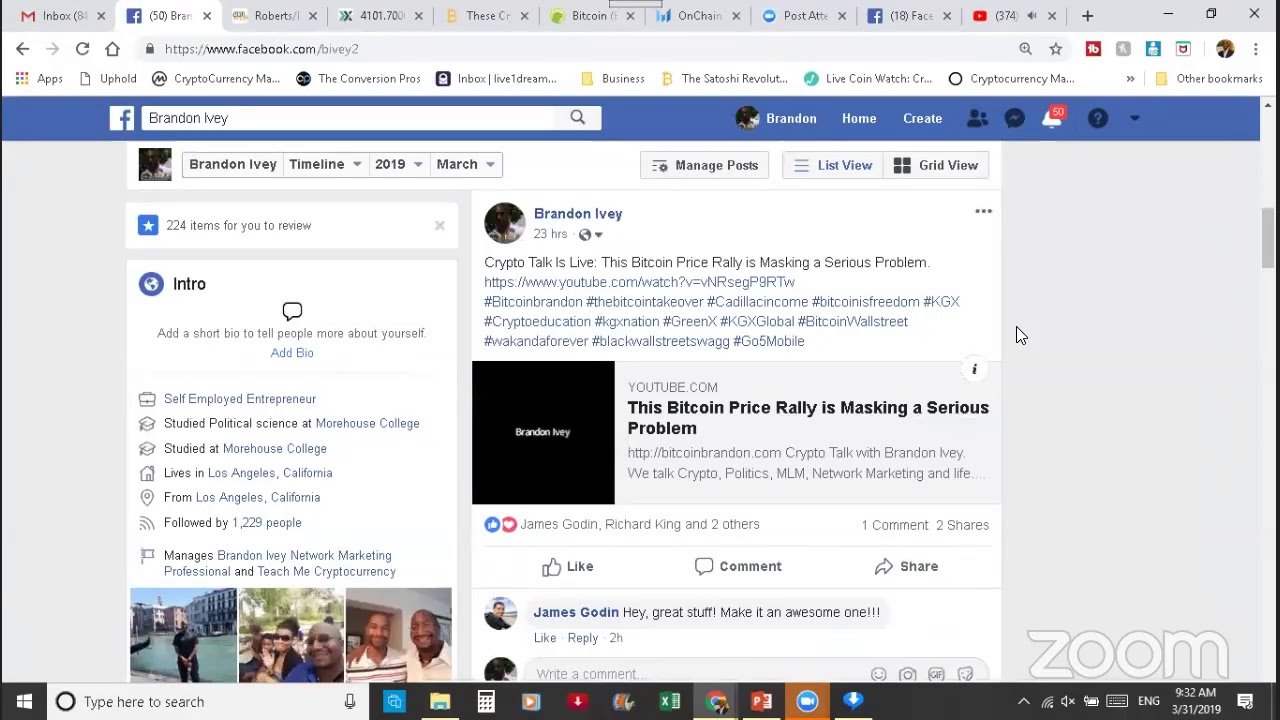Open the Windows Action Center notifications icon

(x=1245, y=702)
